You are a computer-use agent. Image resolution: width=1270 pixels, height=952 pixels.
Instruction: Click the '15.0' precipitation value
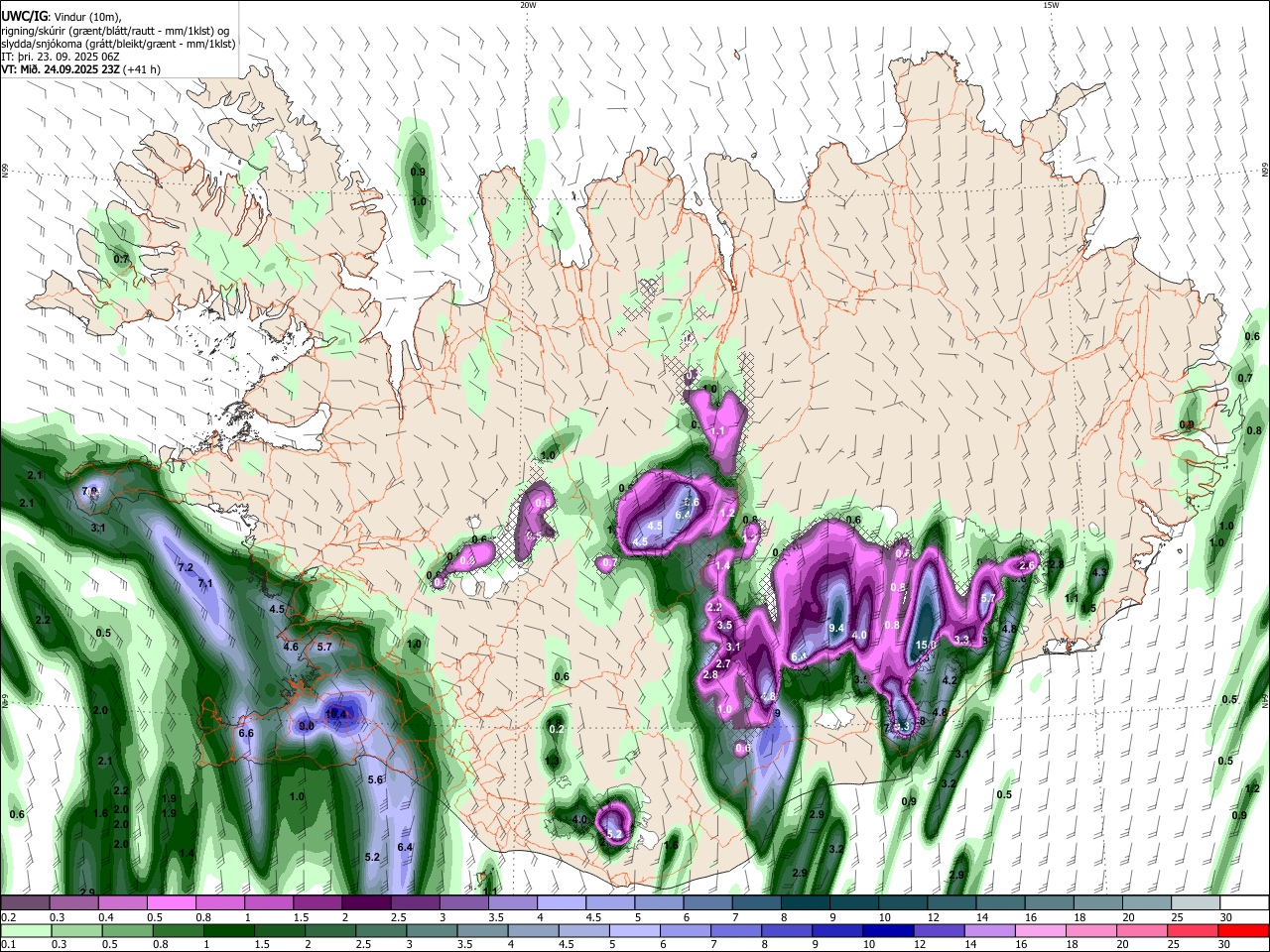(926, 645)
